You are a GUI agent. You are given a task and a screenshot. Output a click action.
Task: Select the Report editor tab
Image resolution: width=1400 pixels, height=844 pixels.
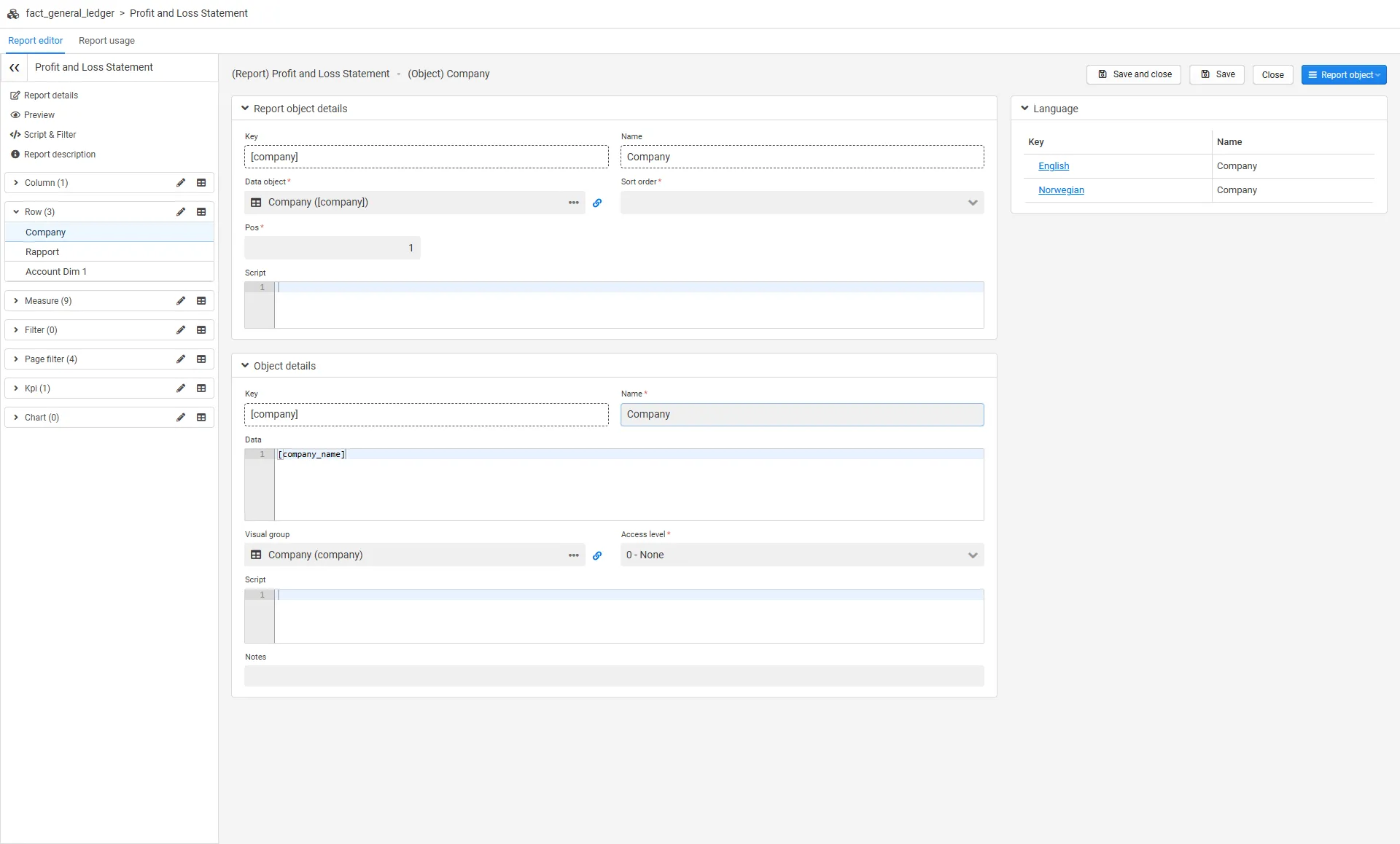click(x=35, y=41)
